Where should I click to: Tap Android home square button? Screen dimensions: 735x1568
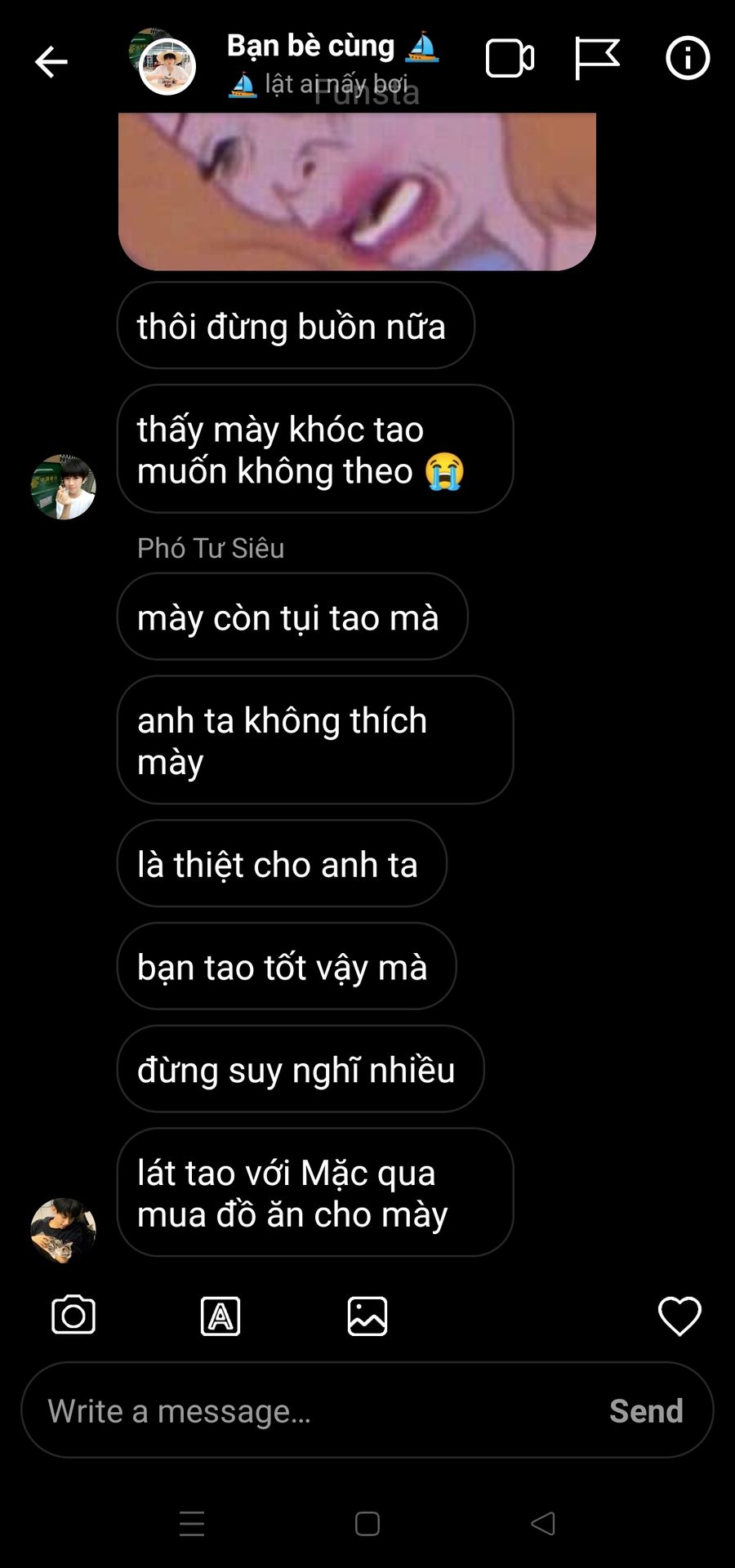[x=367, y=1524]
